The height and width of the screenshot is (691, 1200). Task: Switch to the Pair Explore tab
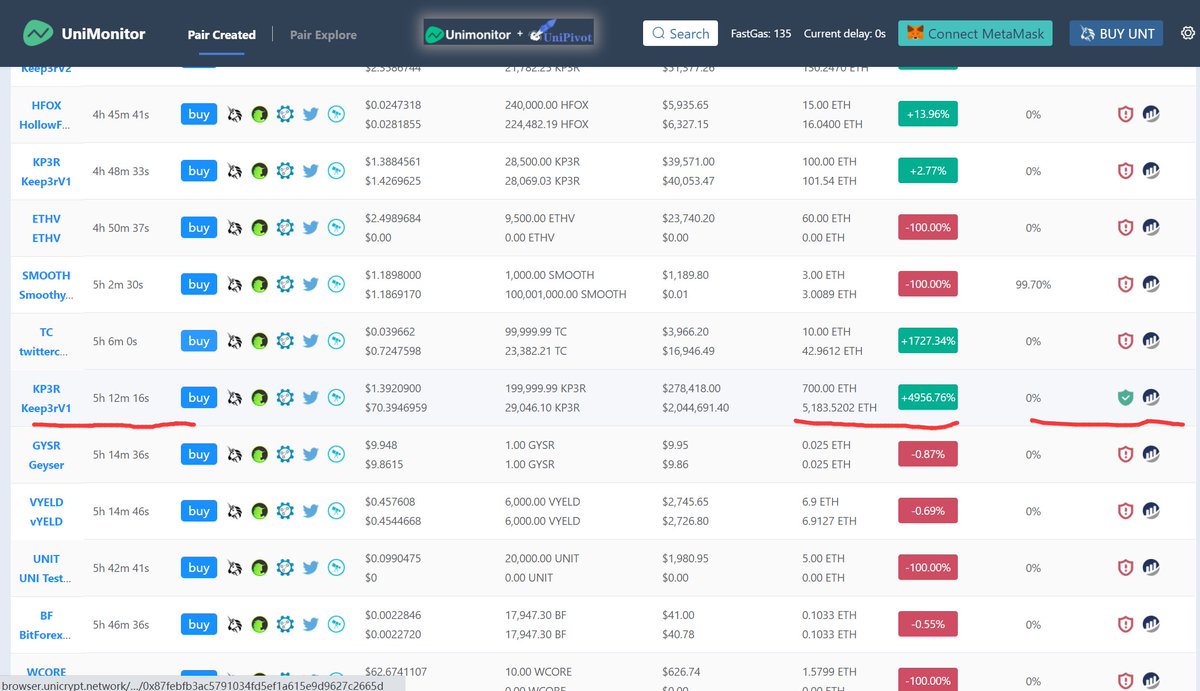click(x=323, y=35)
